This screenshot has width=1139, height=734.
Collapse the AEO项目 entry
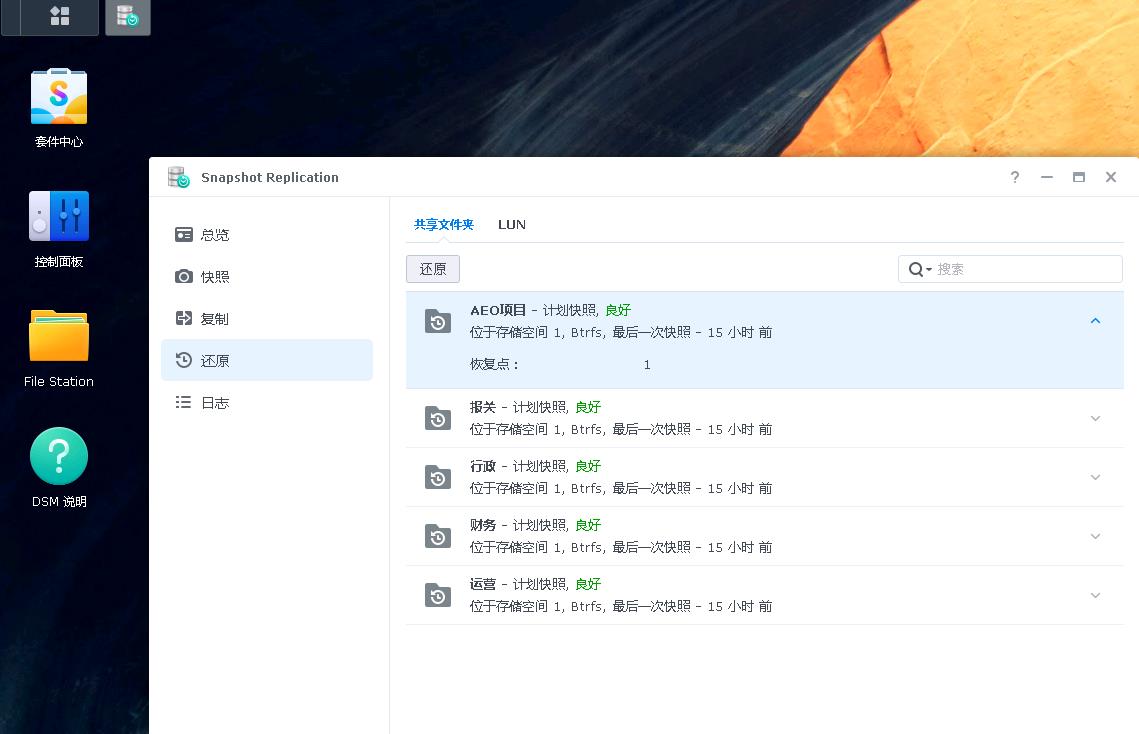(x=1095, y=320)
